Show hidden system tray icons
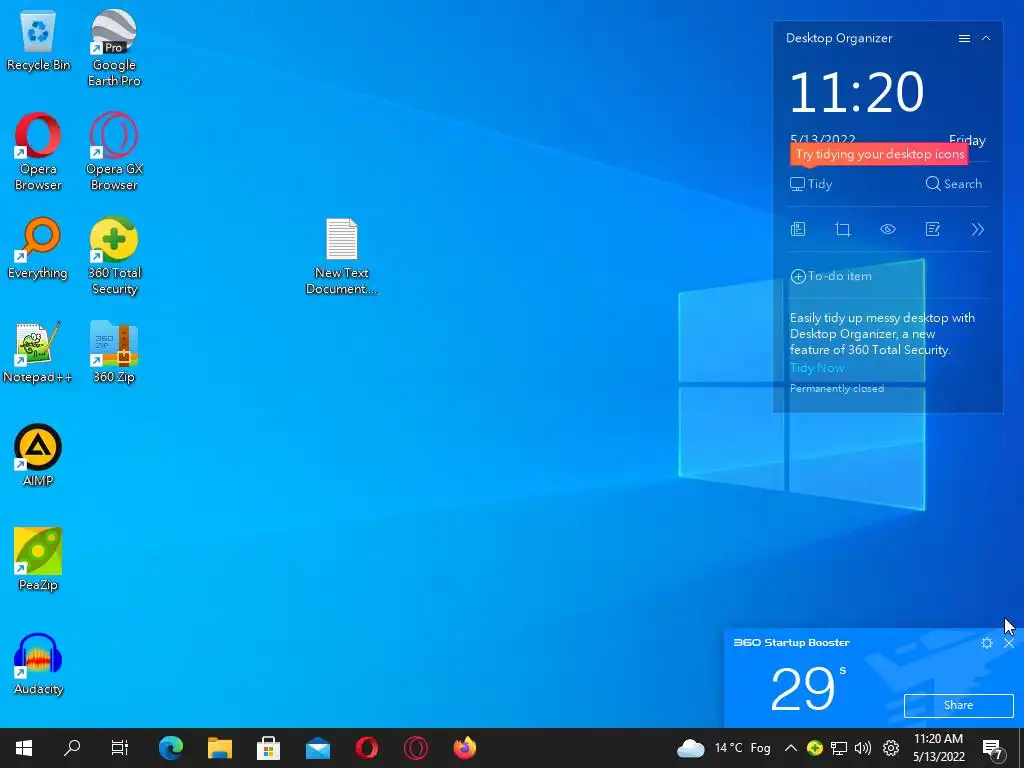The width and height of the screenshot is (1024, 768). (x=790, y=748)
